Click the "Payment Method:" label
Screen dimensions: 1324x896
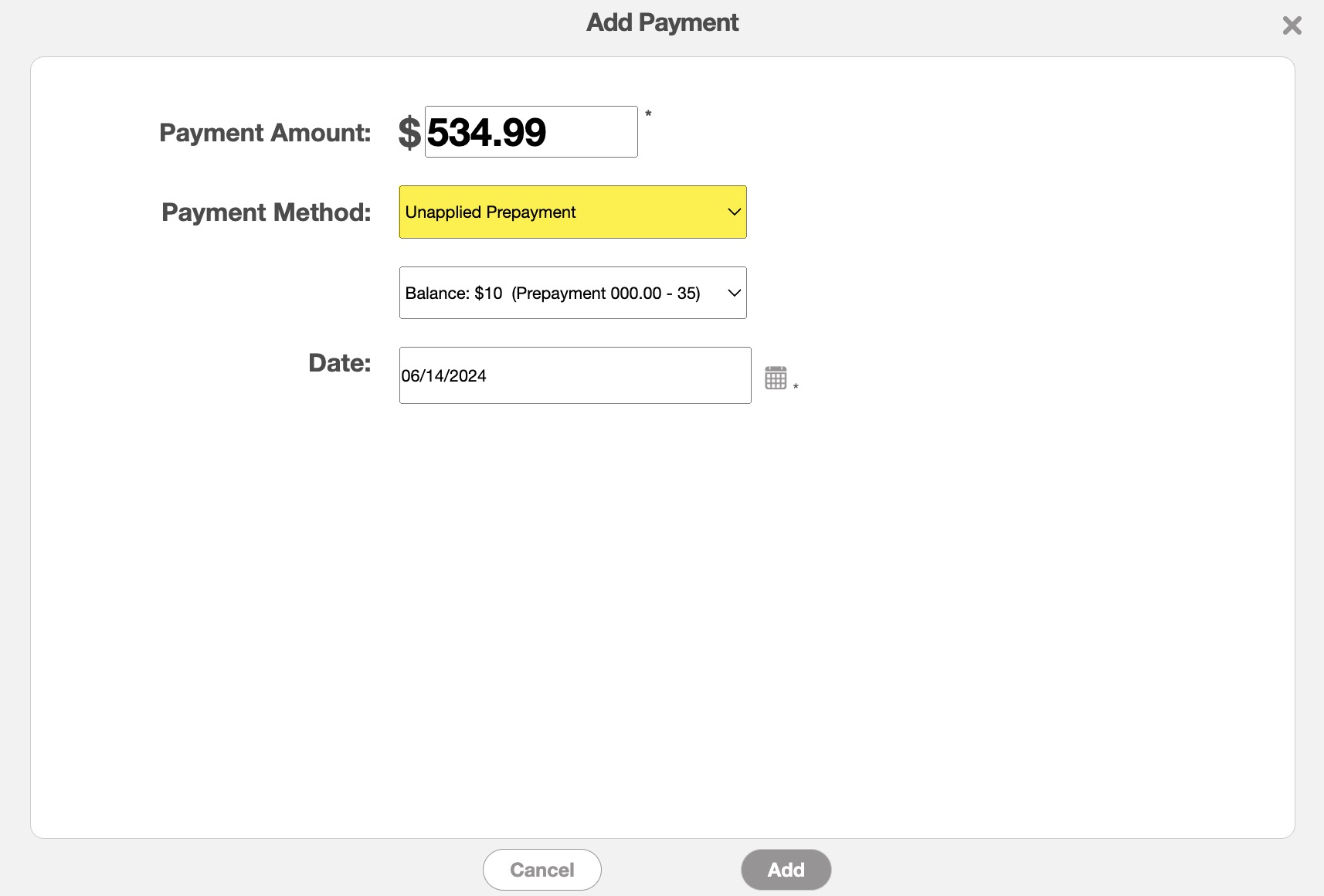point(266,212)
